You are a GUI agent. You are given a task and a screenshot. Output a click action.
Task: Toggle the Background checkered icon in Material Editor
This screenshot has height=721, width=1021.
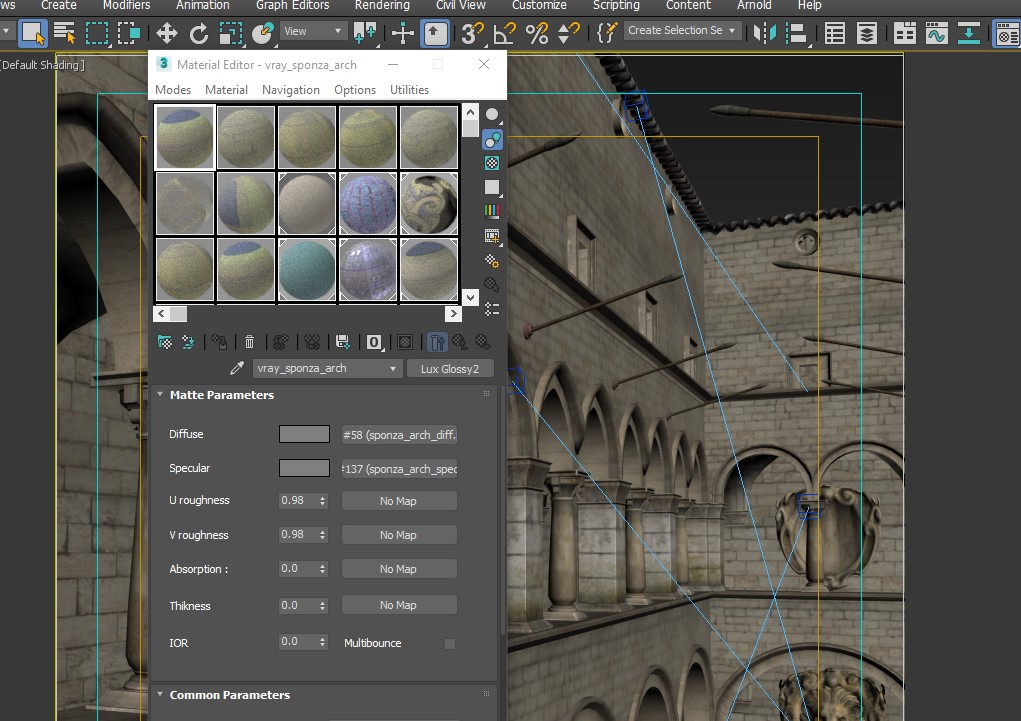[492, 163]
